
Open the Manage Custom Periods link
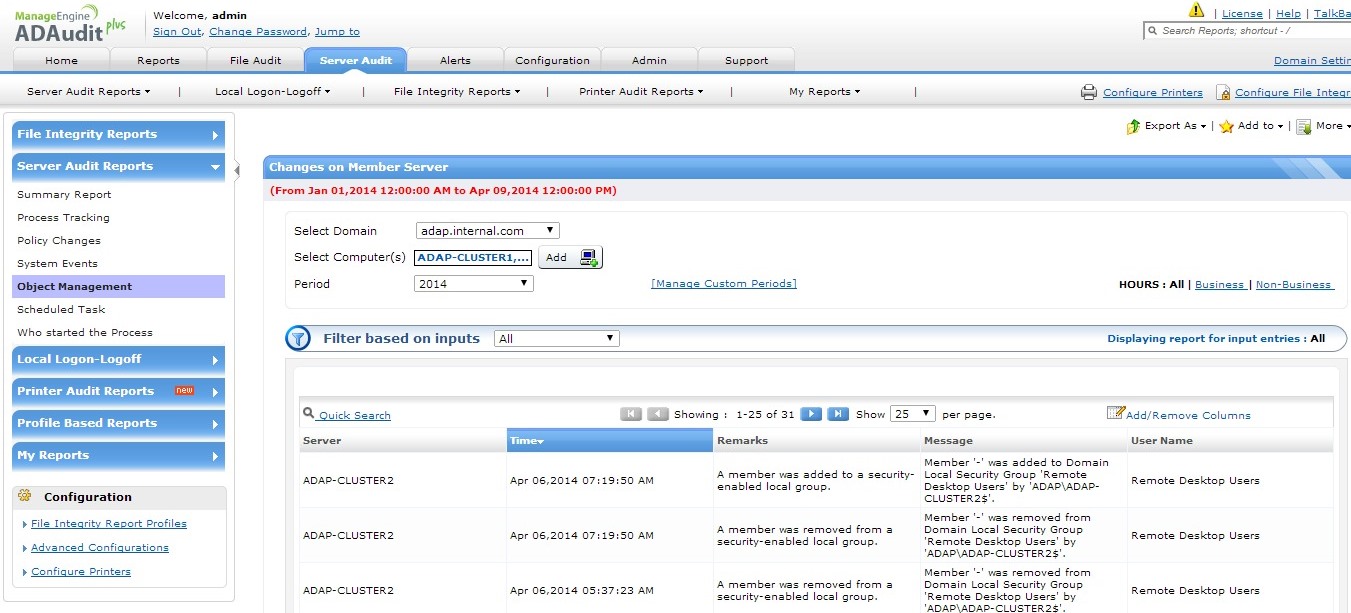723,284
